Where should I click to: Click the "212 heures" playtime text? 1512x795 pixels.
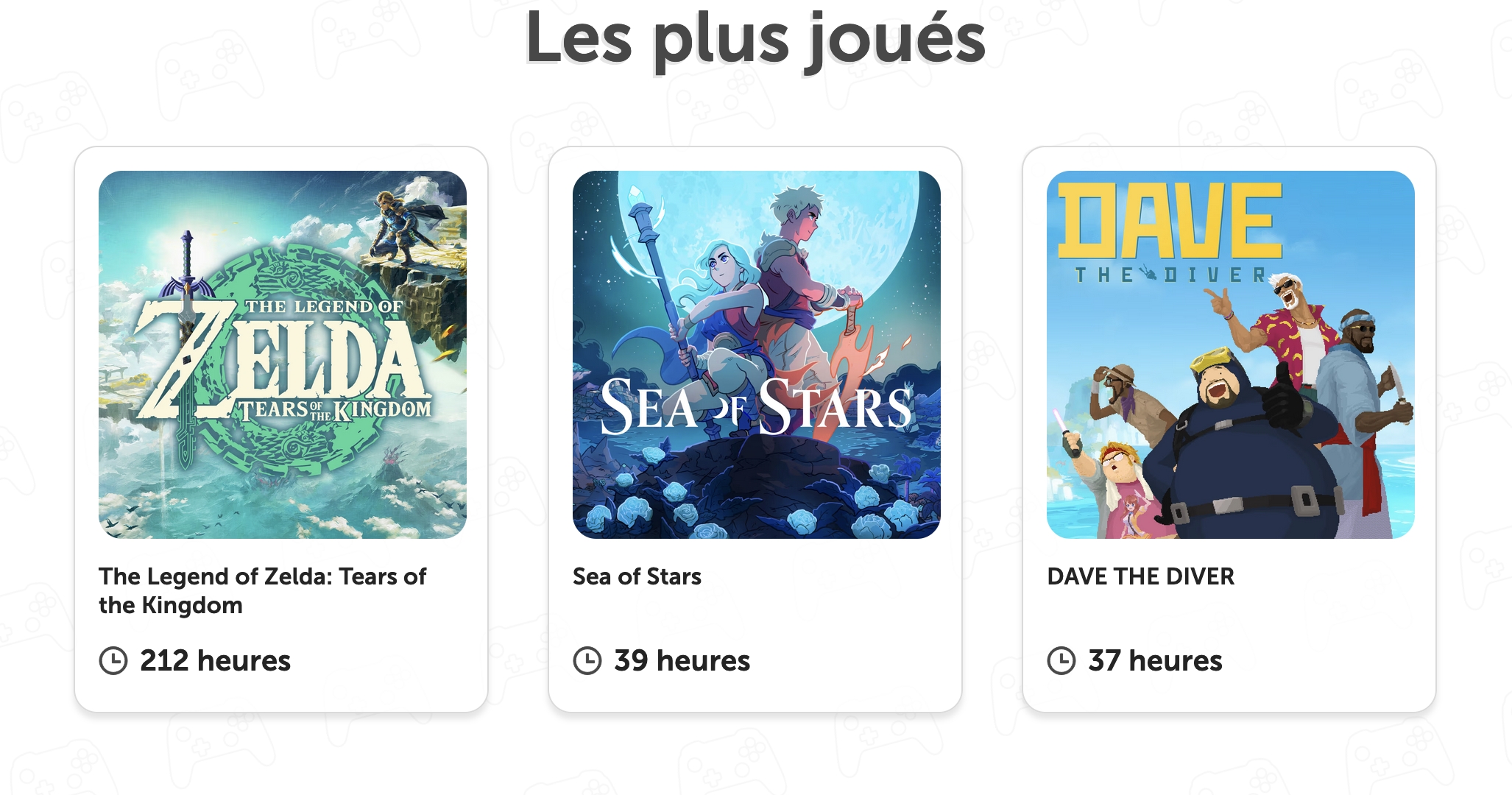tap(215, 660)
